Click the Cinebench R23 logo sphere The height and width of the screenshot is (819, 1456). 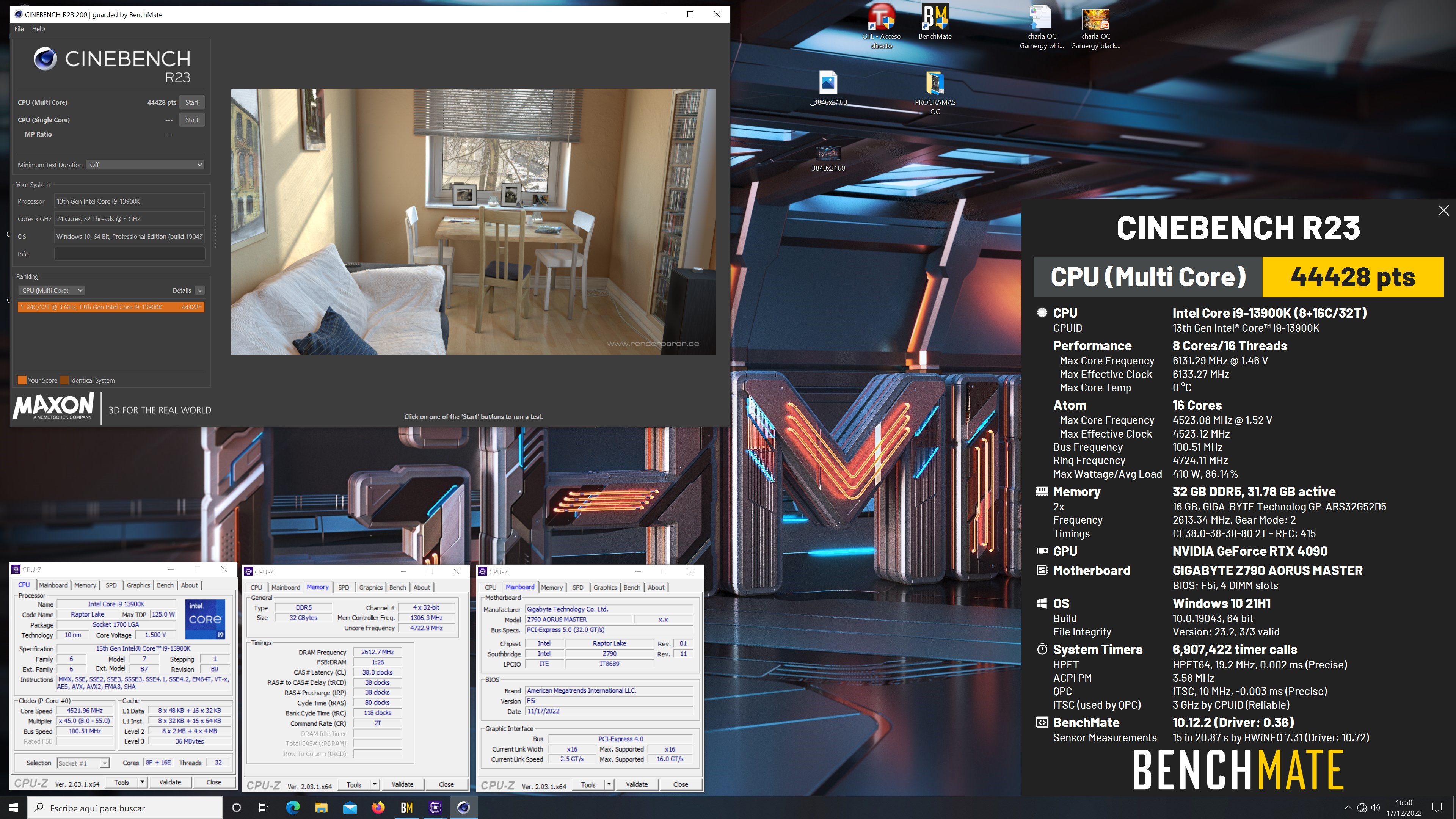click(x=45, y=59)
